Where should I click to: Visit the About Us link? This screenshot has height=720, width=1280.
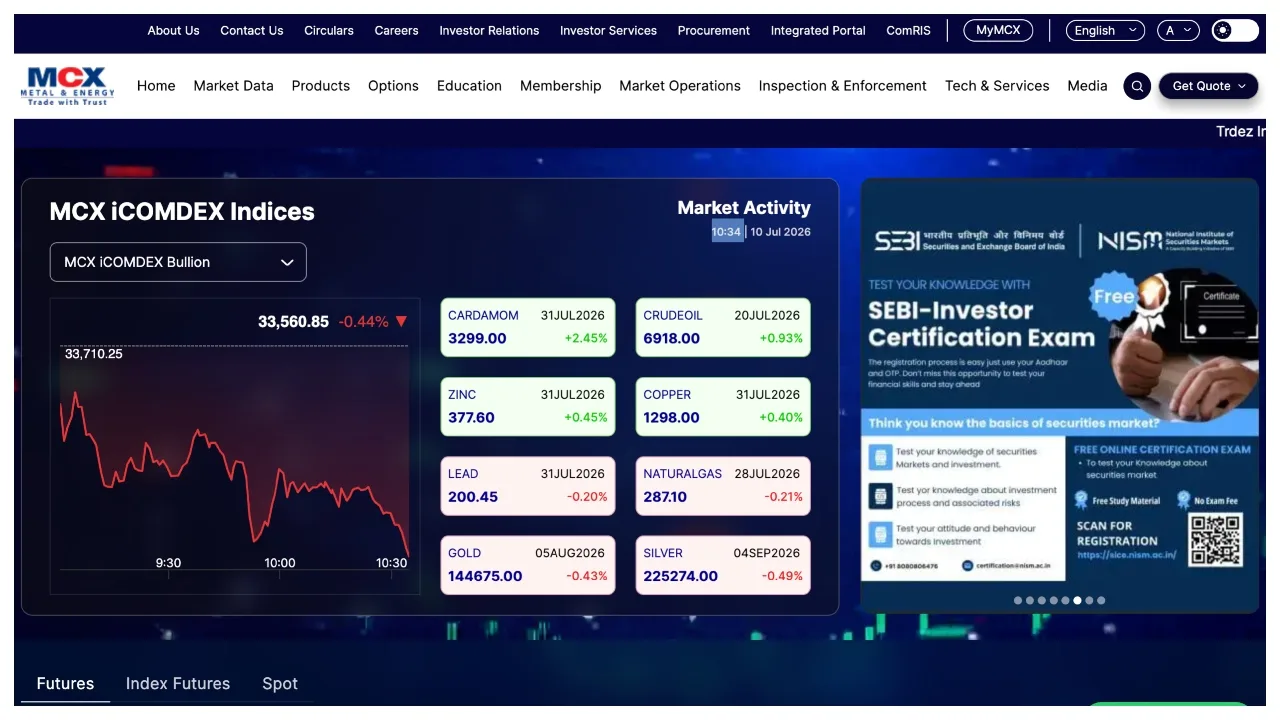[174, 31]
